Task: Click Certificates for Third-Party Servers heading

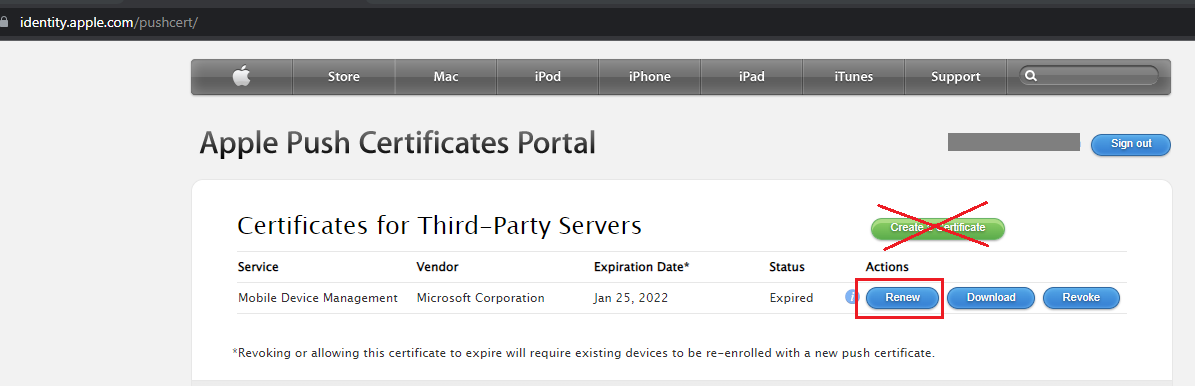Action: [439, 226]
